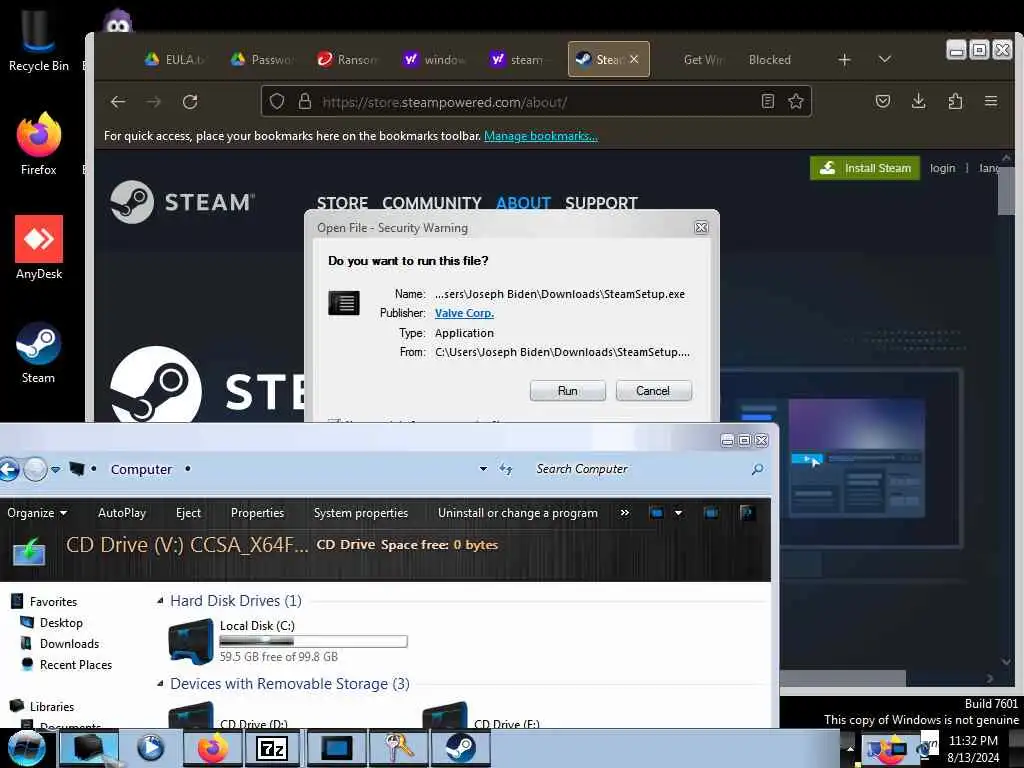Click the Explorer back navigation button
Viewport: 1024px width, 768px height.
click(9, 469)
